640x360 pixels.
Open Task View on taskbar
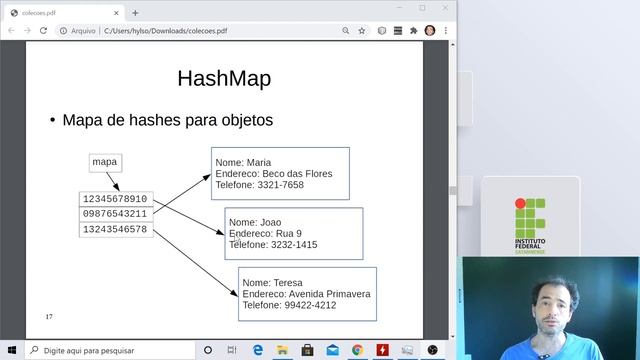click(x=232, y=350)
